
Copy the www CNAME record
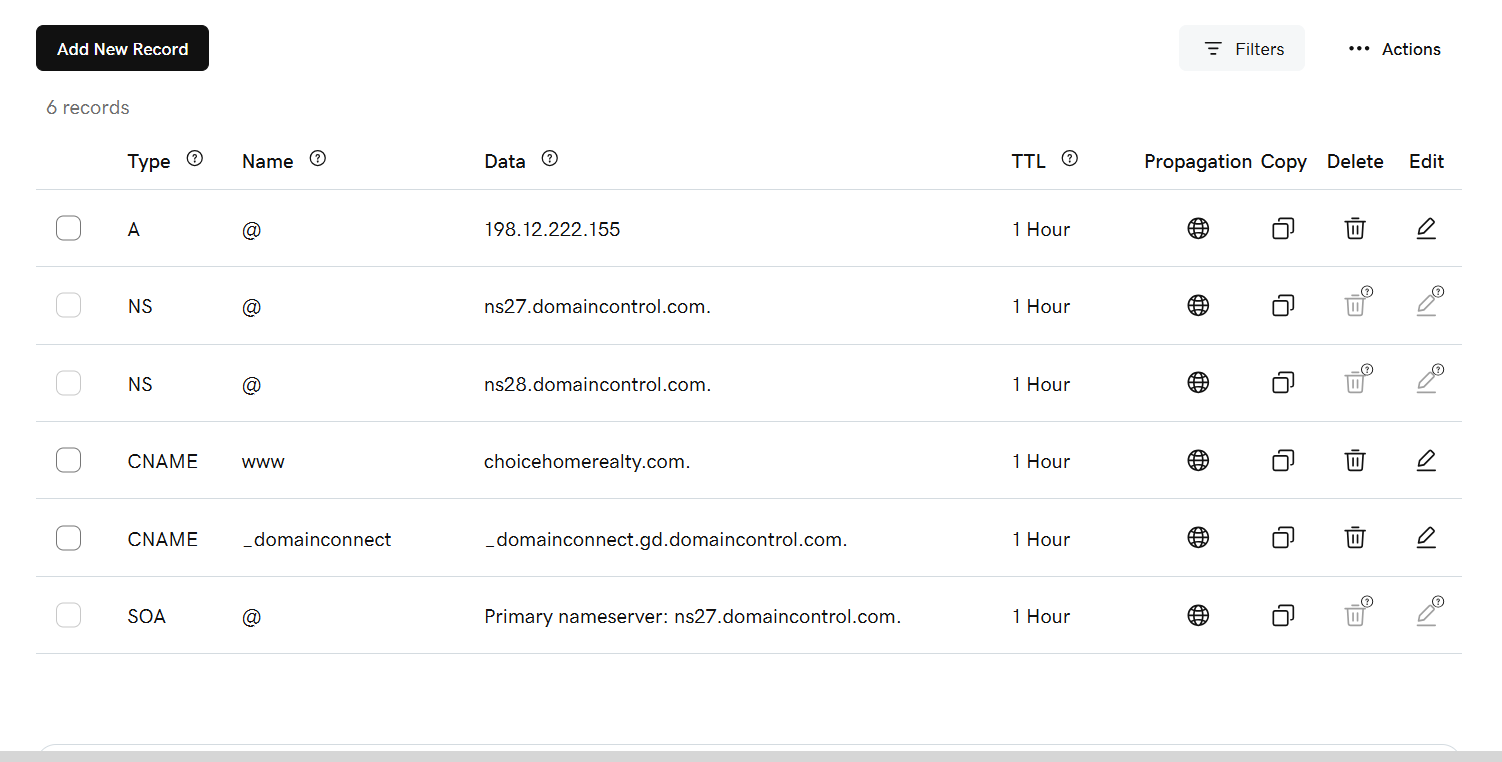tap(1283, 461)
